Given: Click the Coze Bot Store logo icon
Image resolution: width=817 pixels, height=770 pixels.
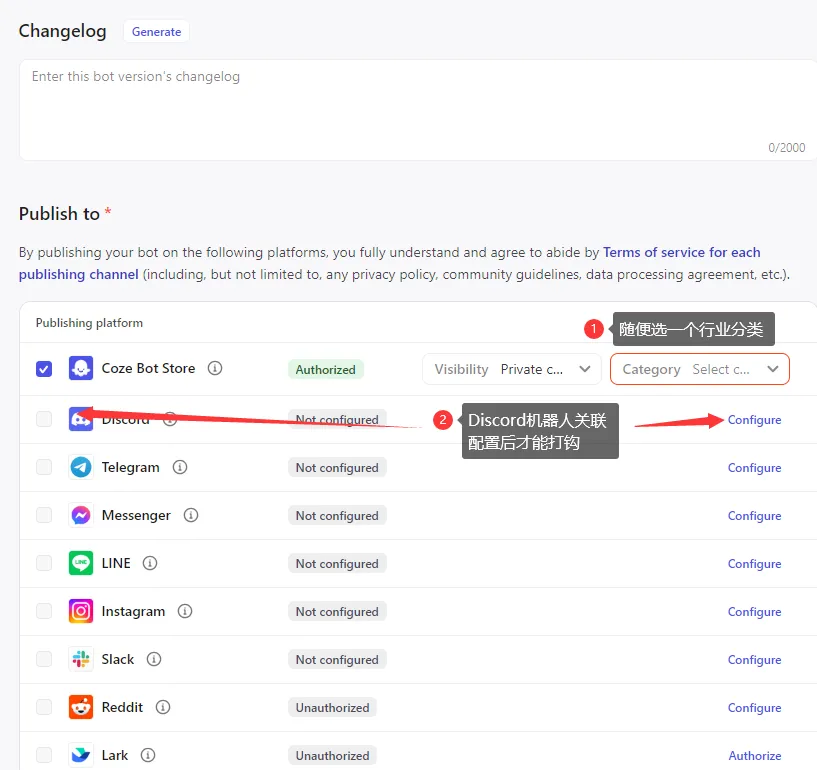Looking at the screenshot, I should pyautogui.click(x=81, y=368).
